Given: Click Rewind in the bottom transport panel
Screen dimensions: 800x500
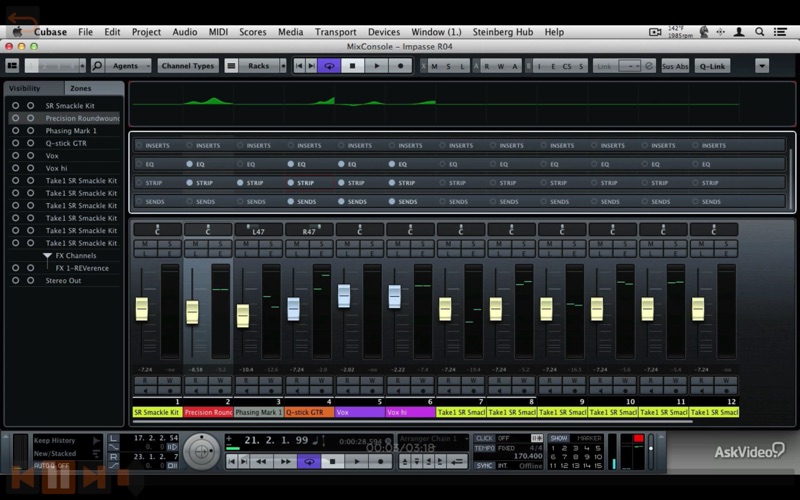Looking at the screenshot, I should pyautogui.click(x=261, y=461).
